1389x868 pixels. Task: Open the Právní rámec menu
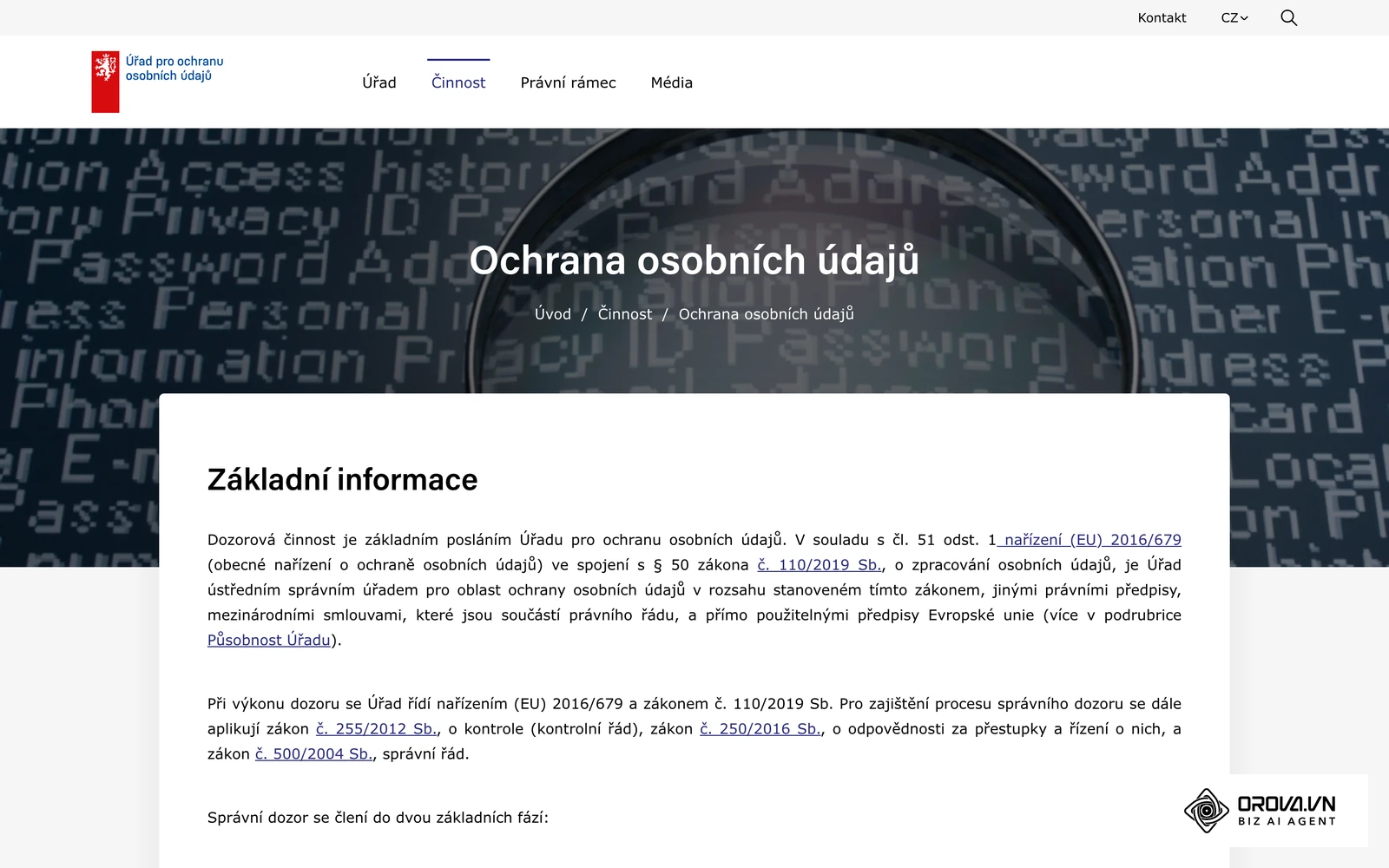(x=568, y=82)
